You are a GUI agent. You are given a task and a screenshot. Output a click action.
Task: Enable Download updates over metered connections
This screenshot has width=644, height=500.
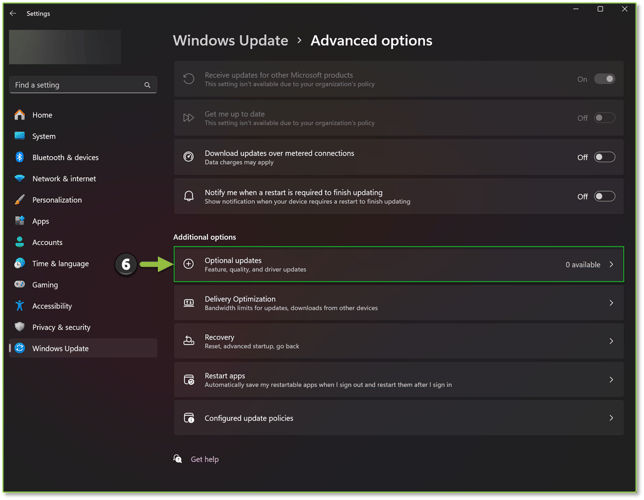605,157
